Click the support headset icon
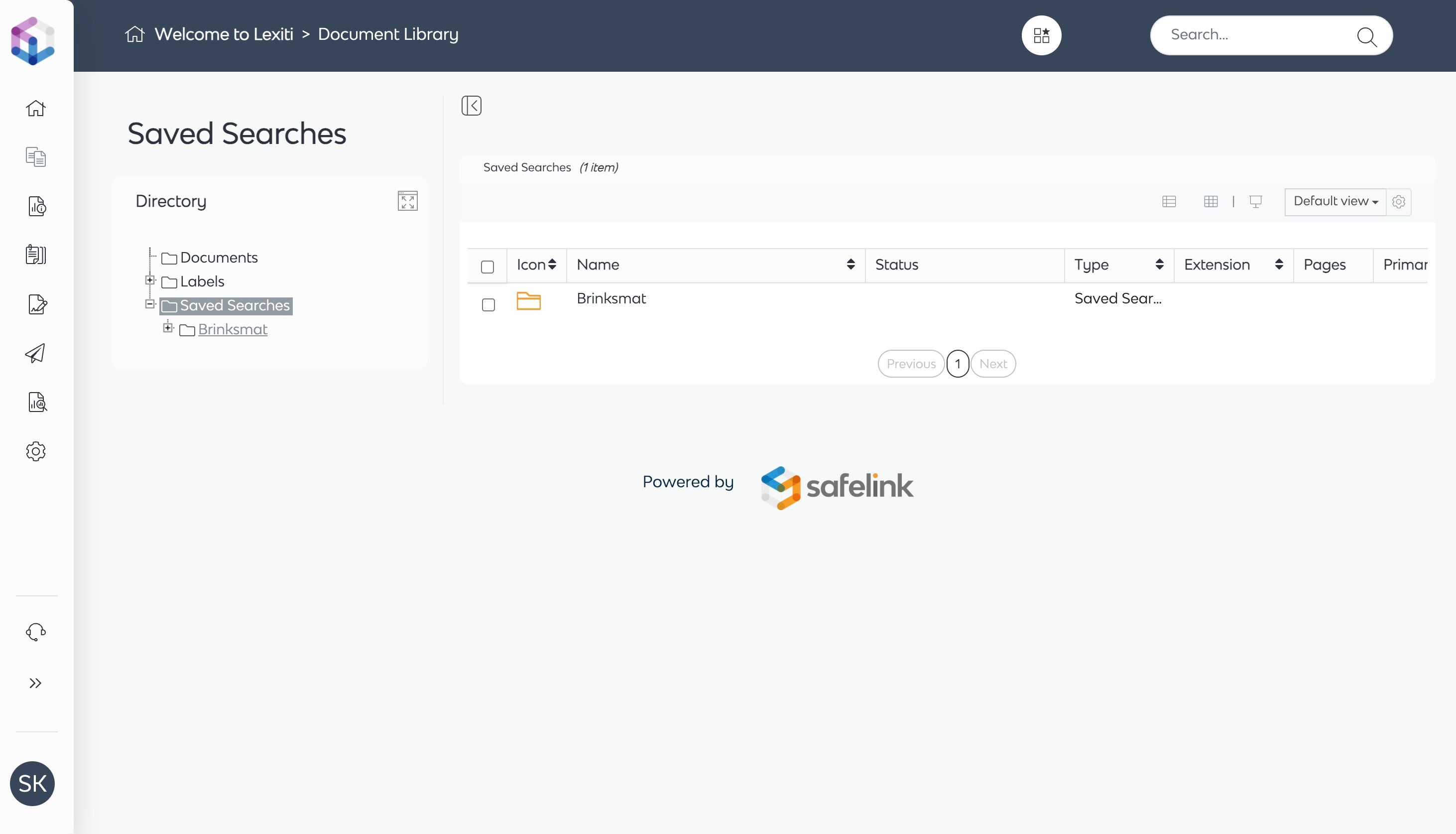The image size is (1456, 834). tap(35, 632)
